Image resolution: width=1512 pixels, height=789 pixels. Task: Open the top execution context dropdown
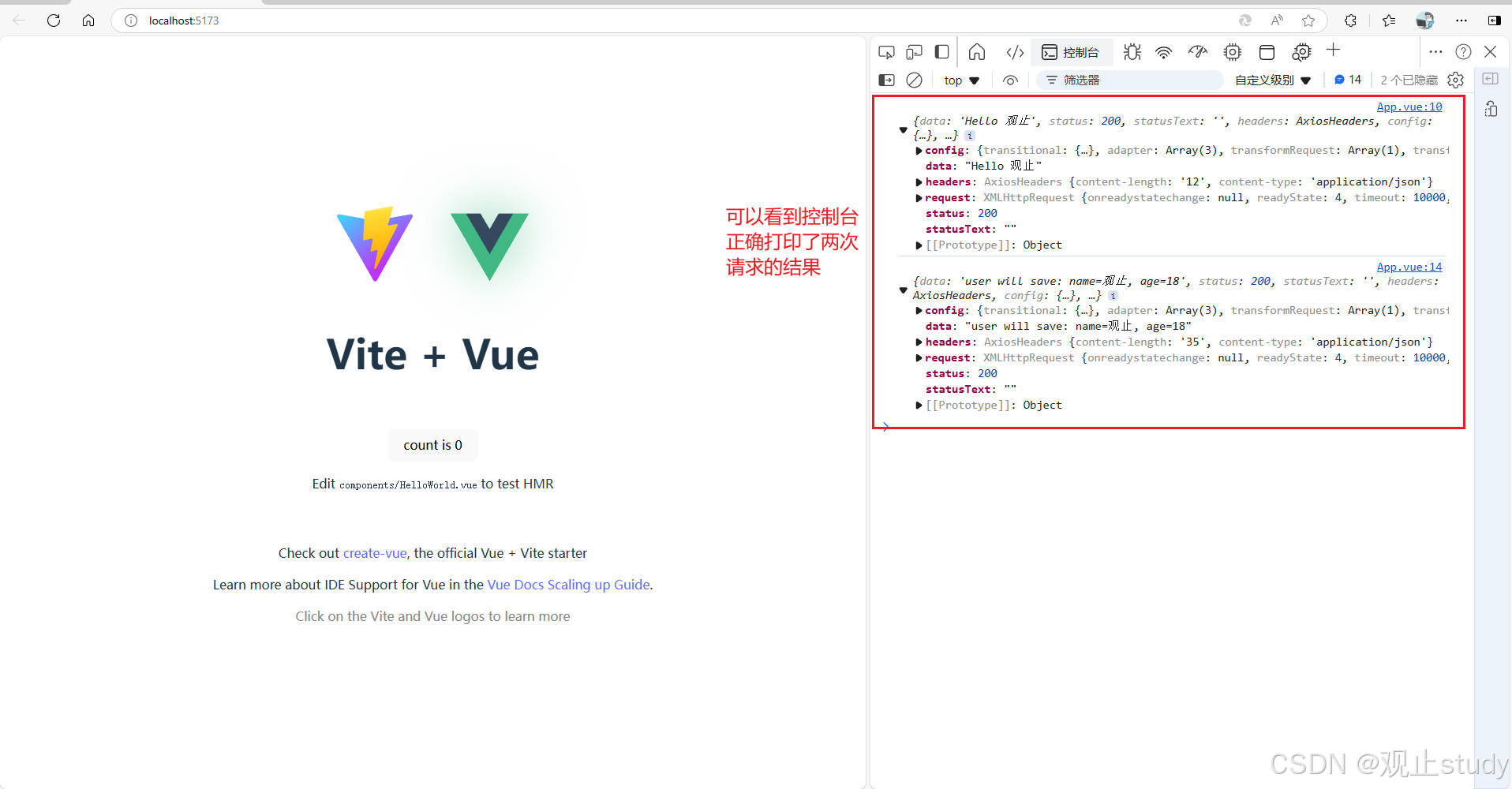[x=961, y=80]
